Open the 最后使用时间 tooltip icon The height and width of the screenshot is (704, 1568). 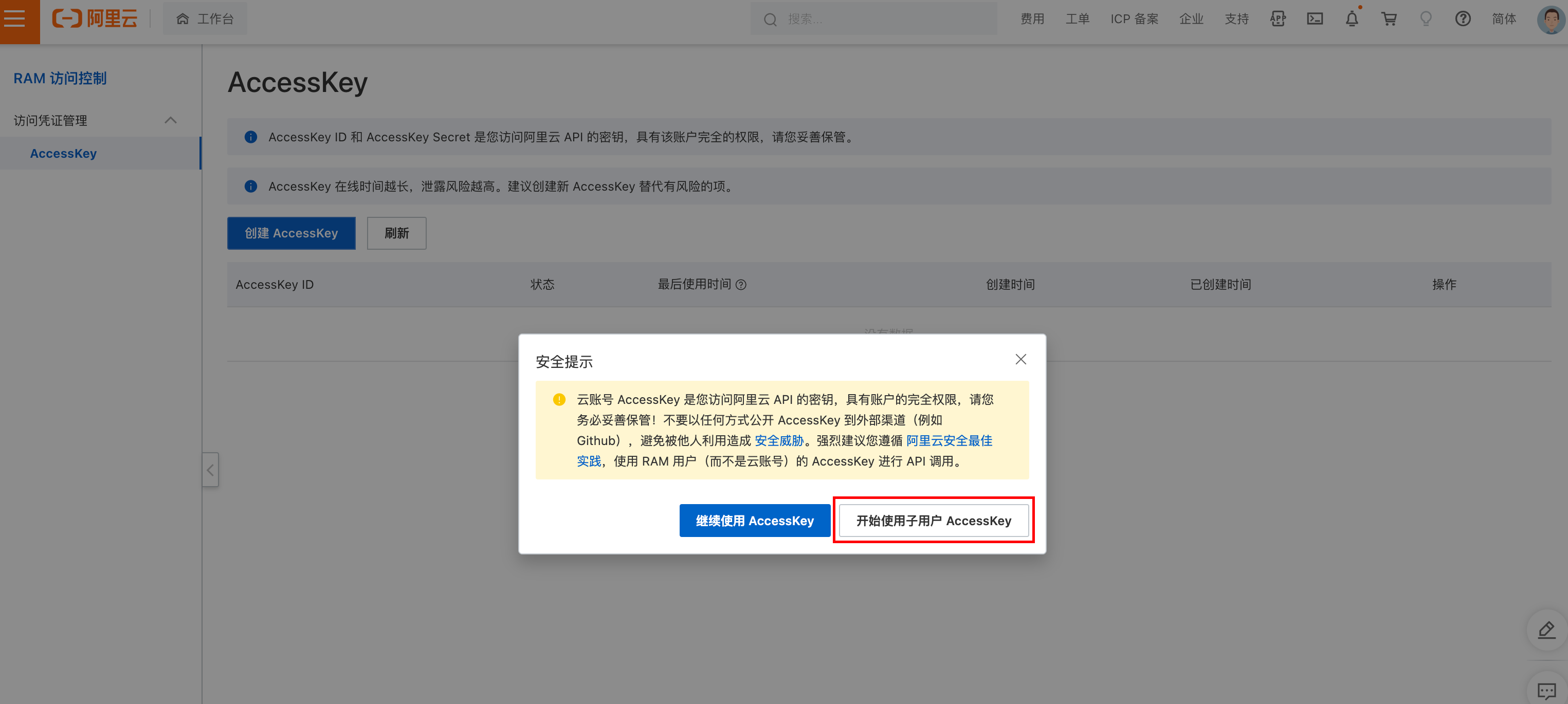coord(741,285)
